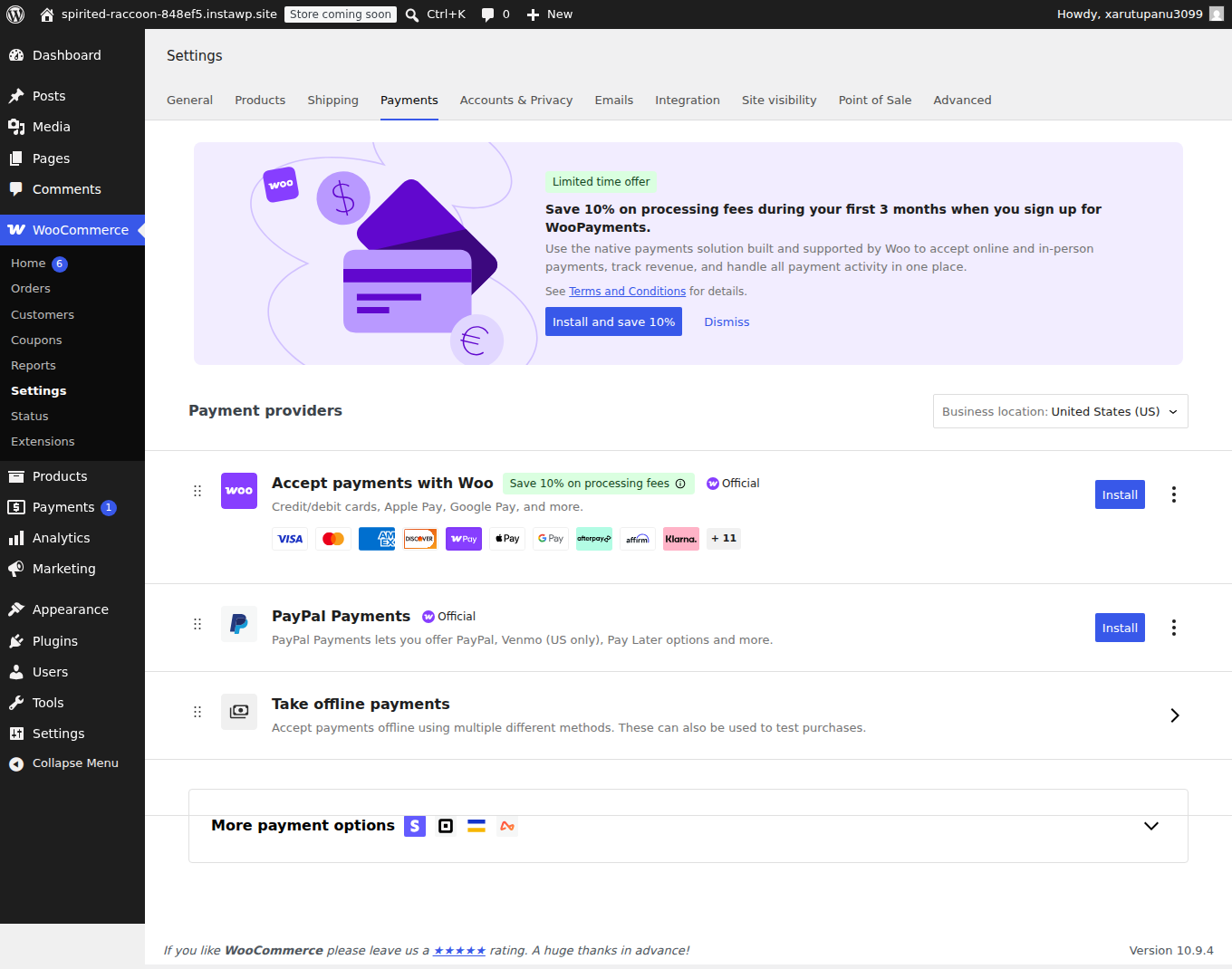This screenshot has width=1232, height=969.
Task: Open options menu for PayPal Payments
Action: (x=1174, y=628)
